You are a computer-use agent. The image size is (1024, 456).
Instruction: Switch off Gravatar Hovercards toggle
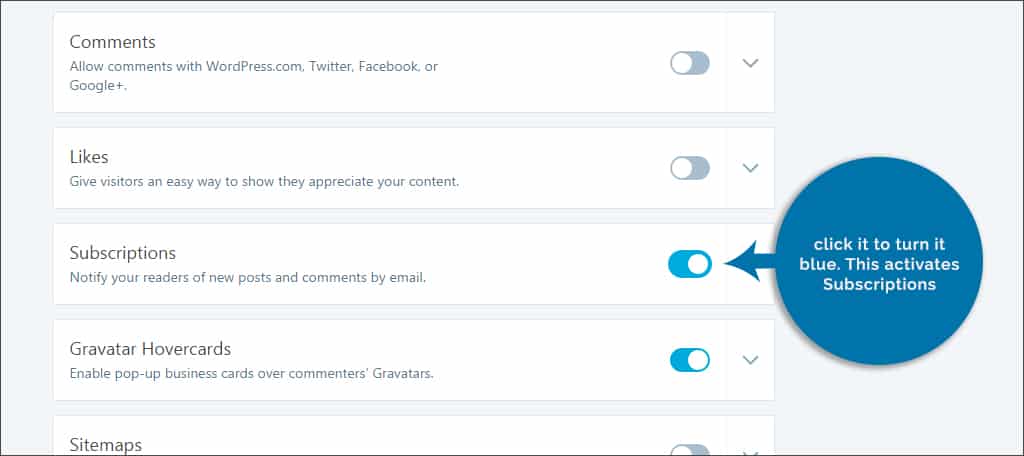pos(690,360)
